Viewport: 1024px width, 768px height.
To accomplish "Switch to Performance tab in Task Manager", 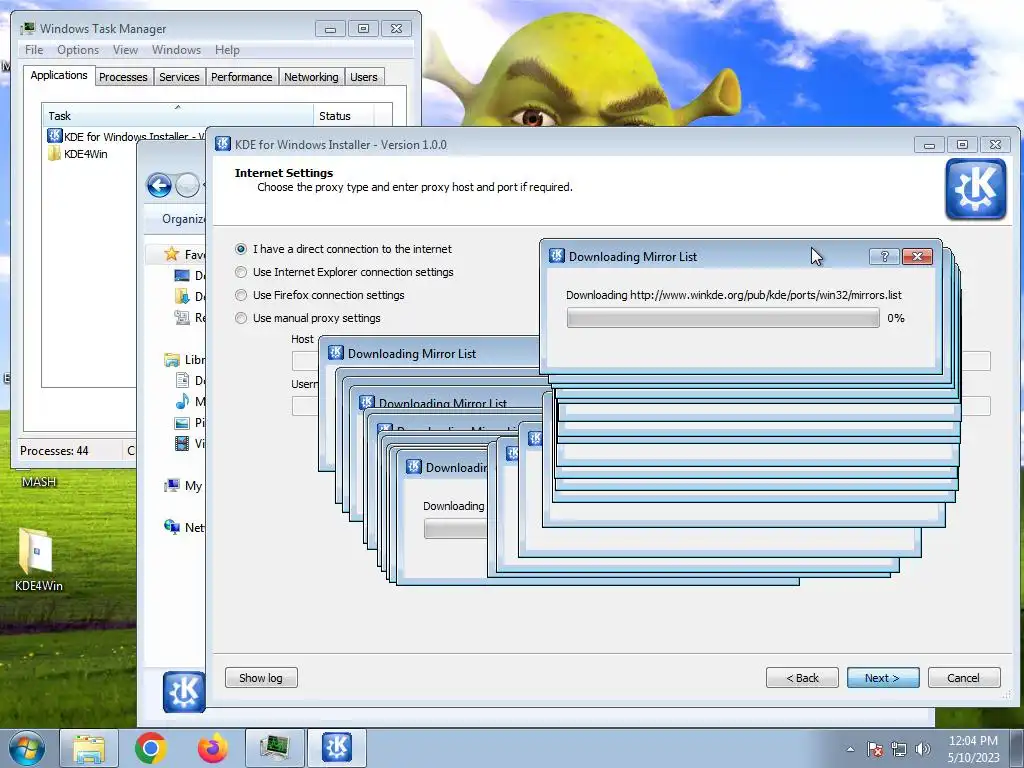I will (x=242, y=77).
